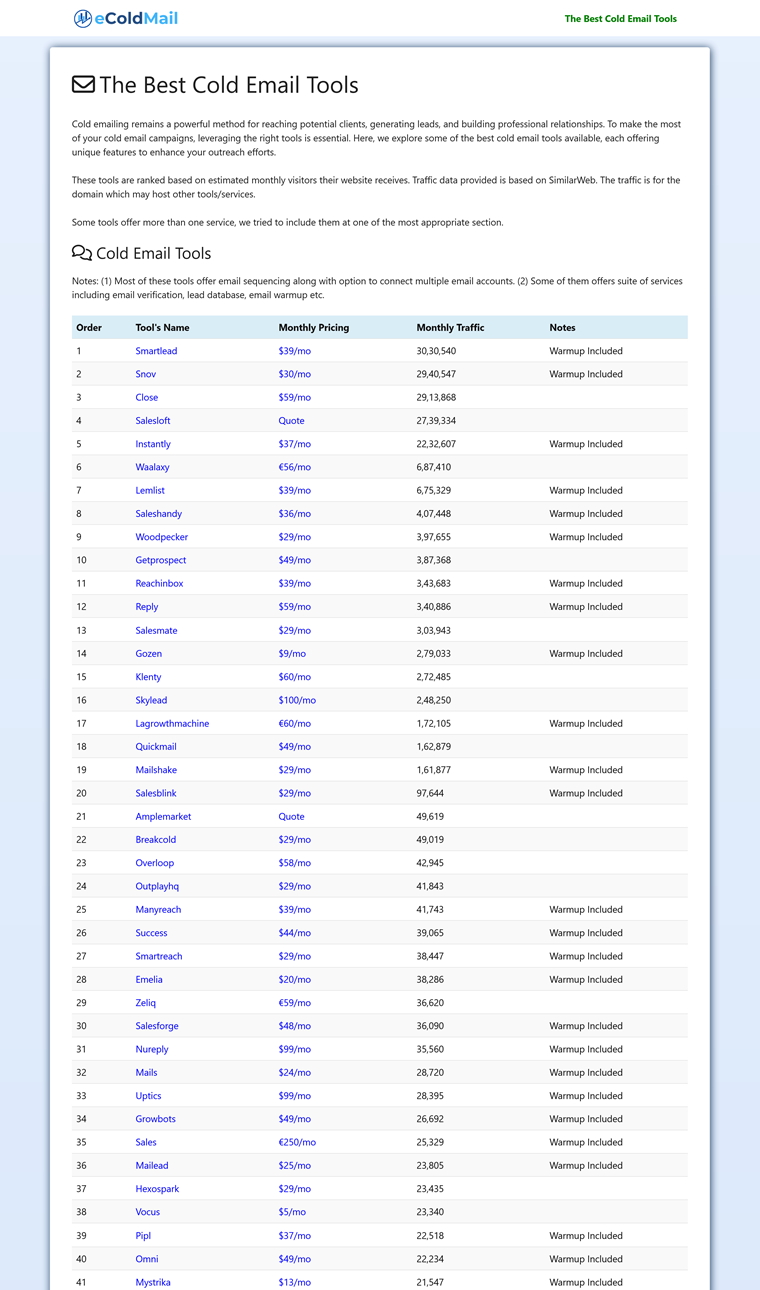Click the $5/mo pricing for Vocus
This screenshot has width=760, height=1290.
click(292, 1212)
